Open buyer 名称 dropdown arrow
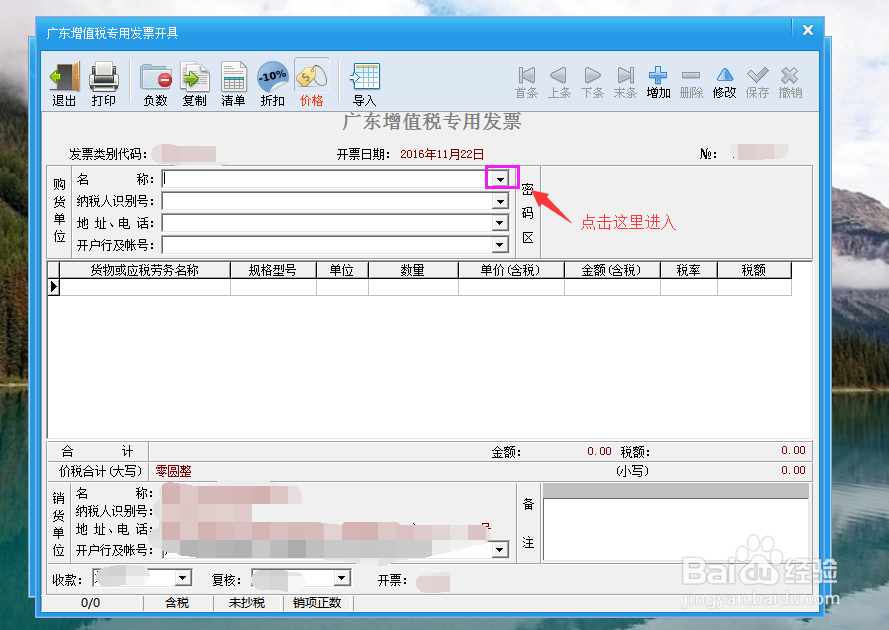889x630 pixels. tap(500, 179)
